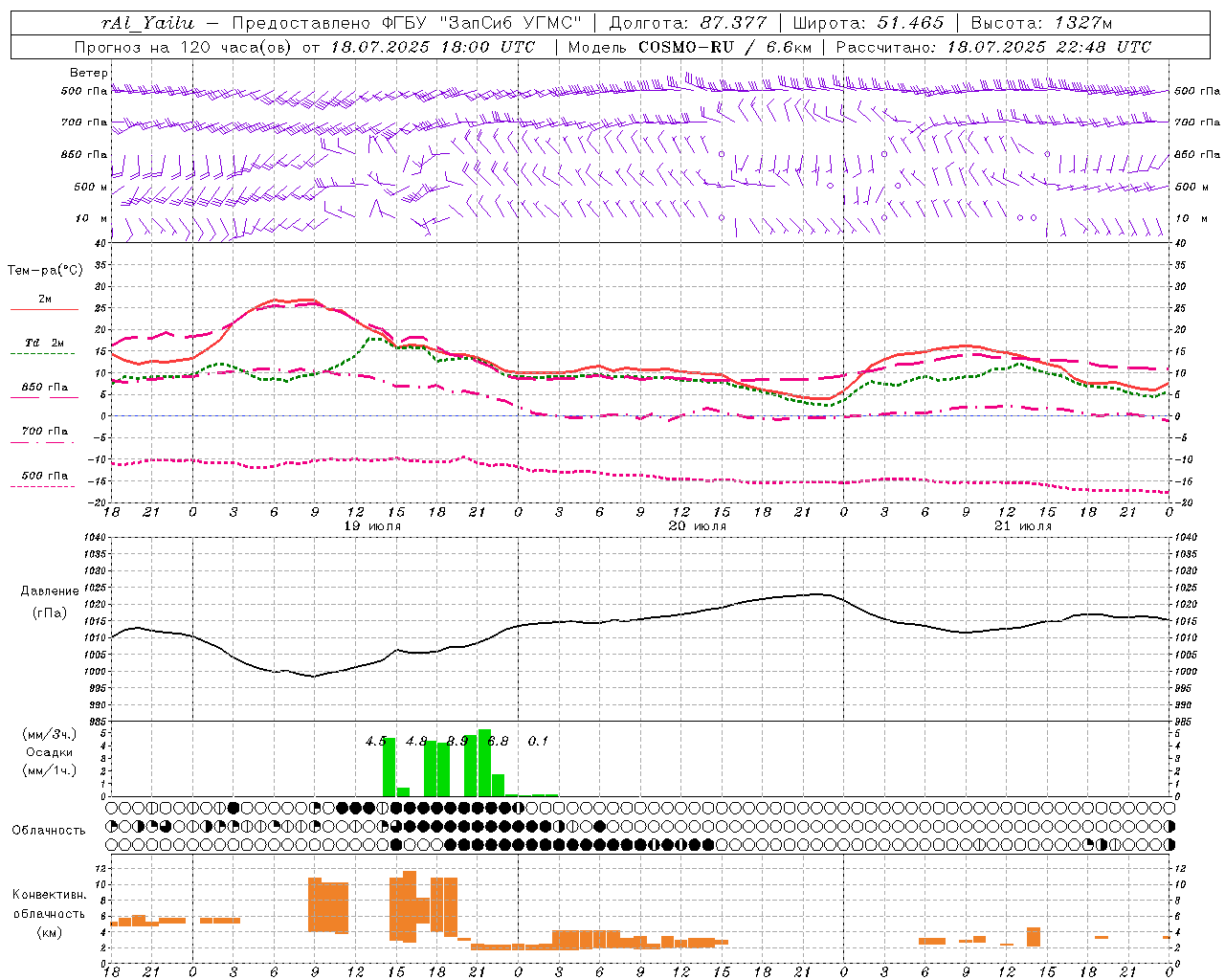This screenshot has width=1225, height=980.
Task: Click the Осадки precipitation label
Action: pos(50,752)
